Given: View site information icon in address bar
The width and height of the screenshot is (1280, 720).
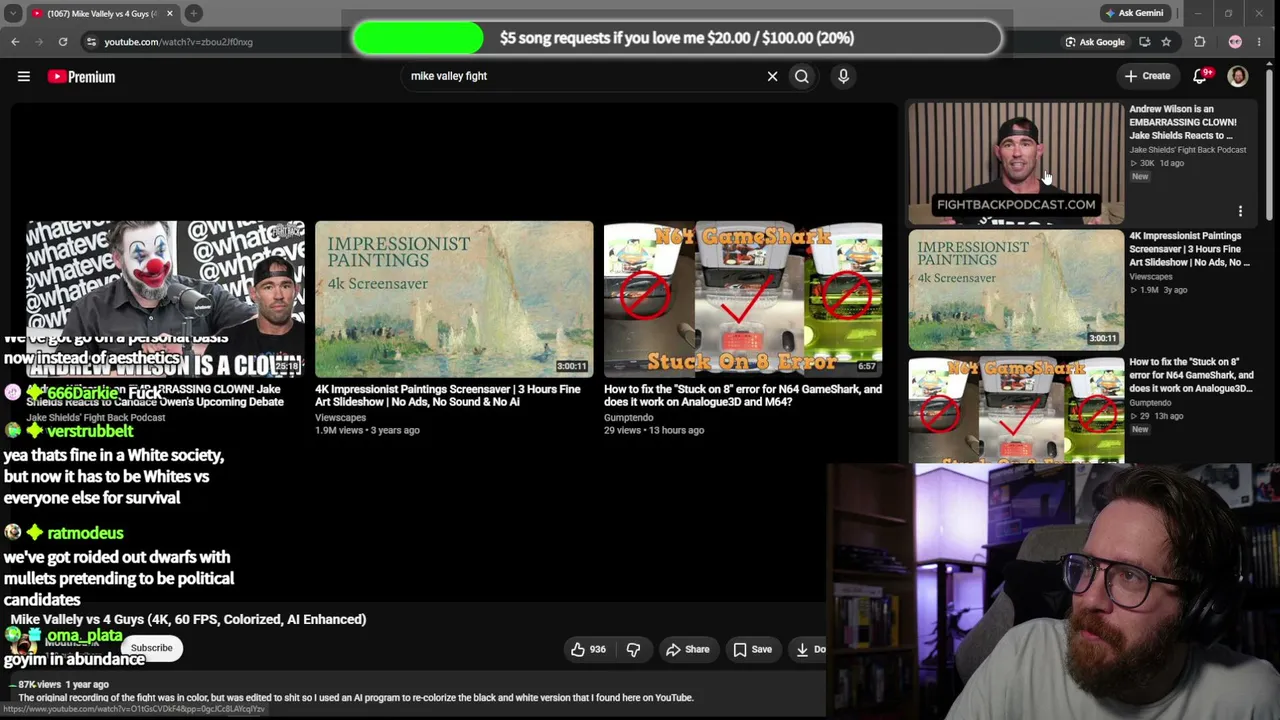Looking at the screenshot, I should (x=91, y=42).
